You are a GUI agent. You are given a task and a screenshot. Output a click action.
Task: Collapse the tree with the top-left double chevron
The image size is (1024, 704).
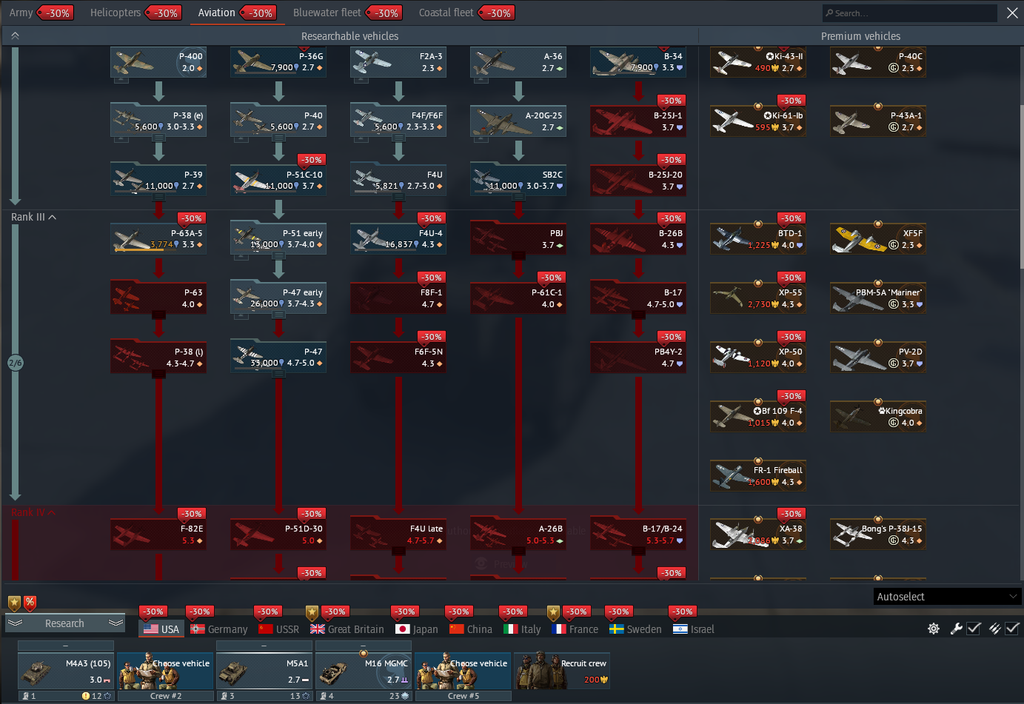coord(15,36)
